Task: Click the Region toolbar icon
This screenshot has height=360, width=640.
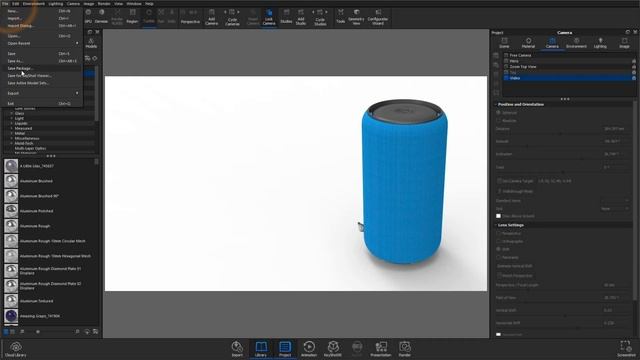Action: click(132, 17)
